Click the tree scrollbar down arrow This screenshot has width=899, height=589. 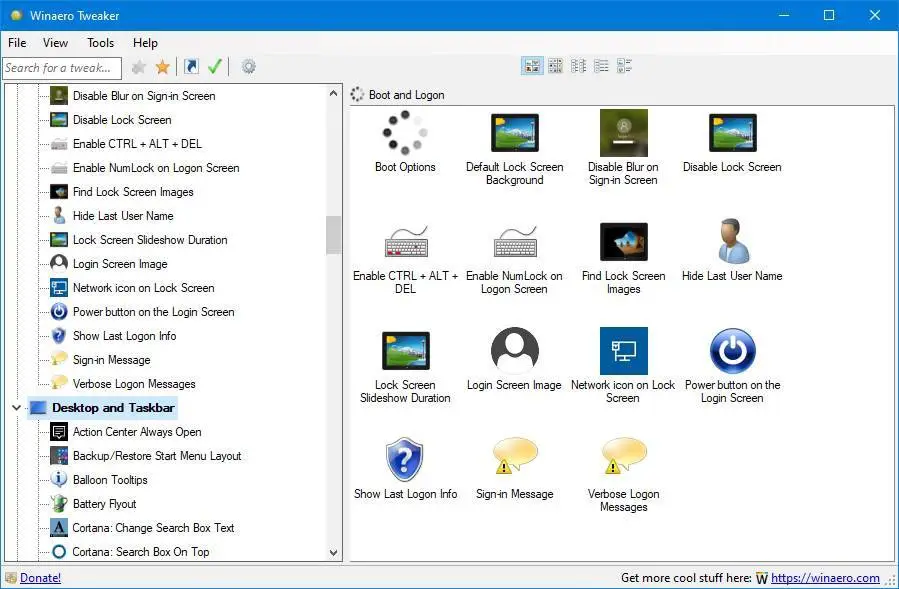tap(333, 553)
